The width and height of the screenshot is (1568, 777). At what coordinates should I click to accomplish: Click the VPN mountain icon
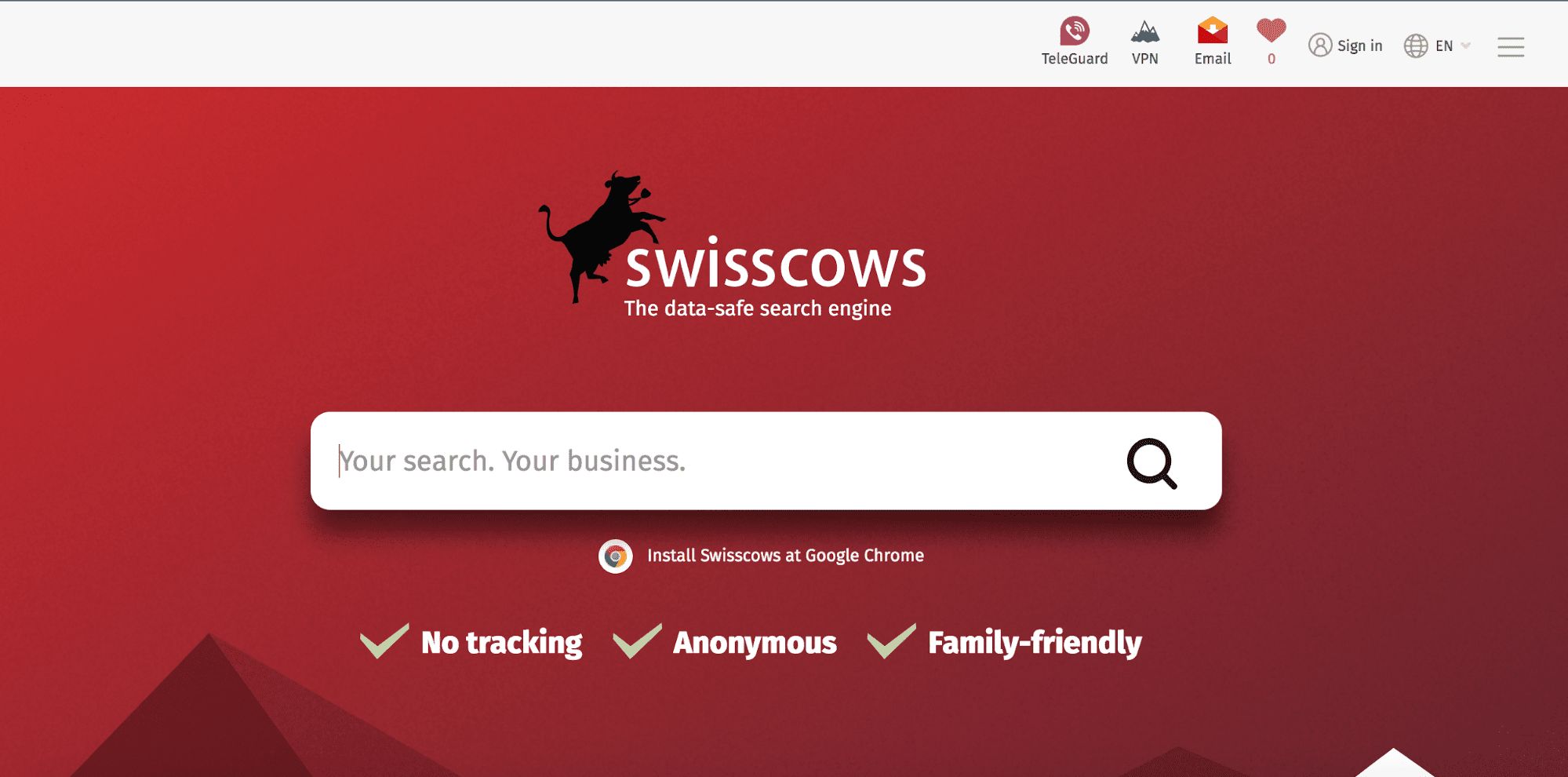1145,32
